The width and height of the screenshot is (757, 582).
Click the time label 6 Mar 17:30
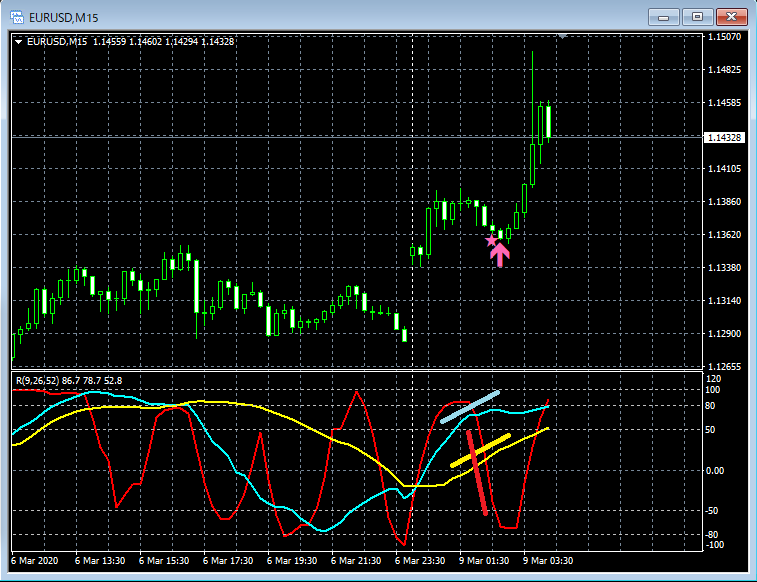[228, 560]
